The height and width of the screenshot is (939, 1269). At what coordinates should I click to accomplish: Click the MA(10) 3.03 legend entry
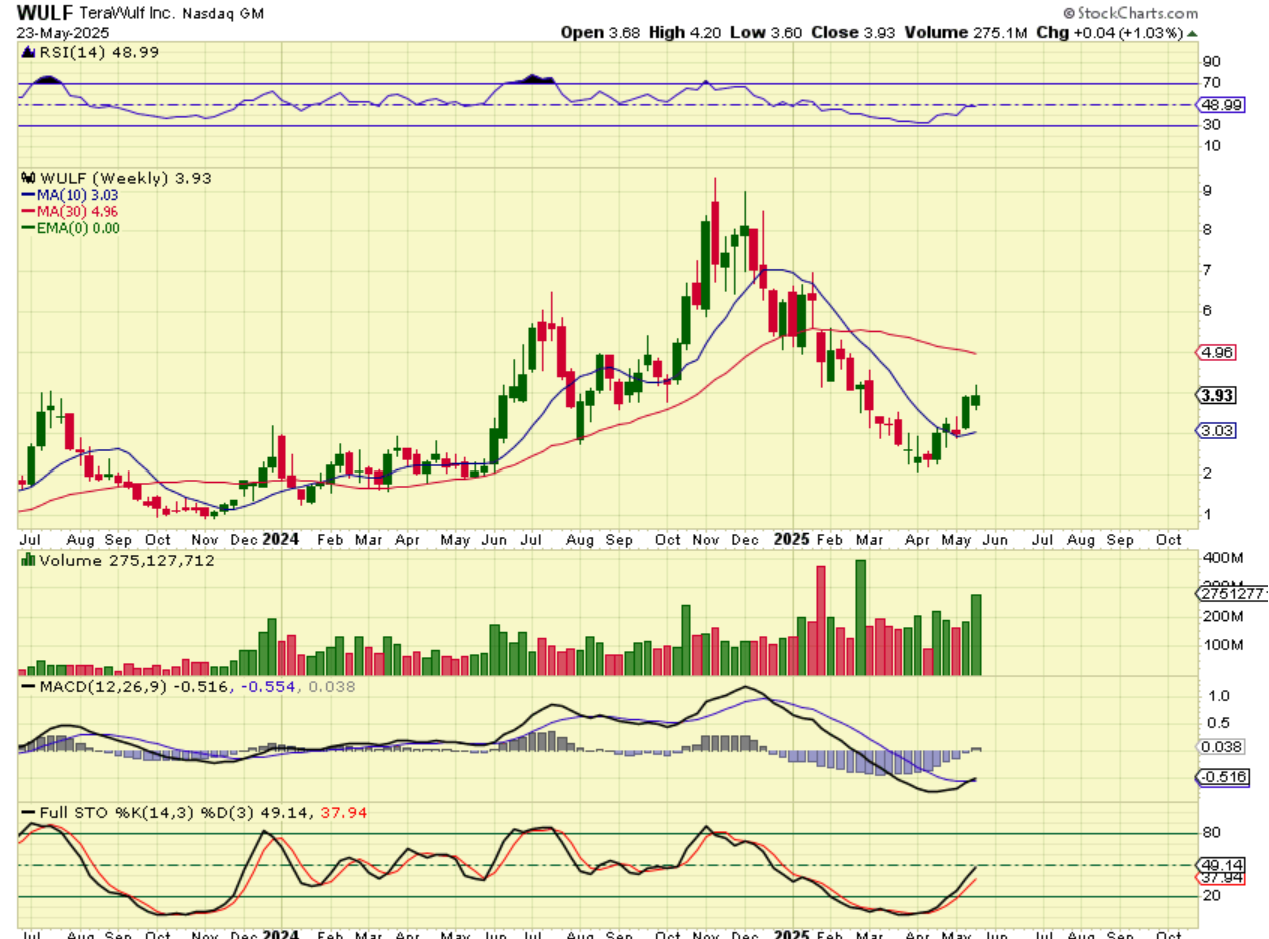[x=75, y=195]
